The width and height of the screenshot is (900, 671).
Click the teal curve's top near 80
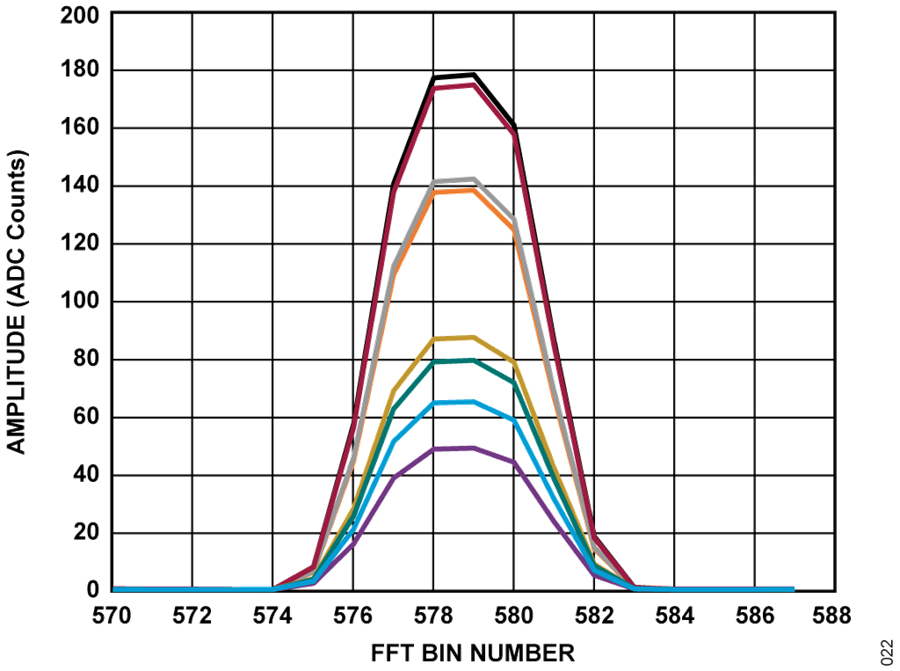tap(454, 361)
